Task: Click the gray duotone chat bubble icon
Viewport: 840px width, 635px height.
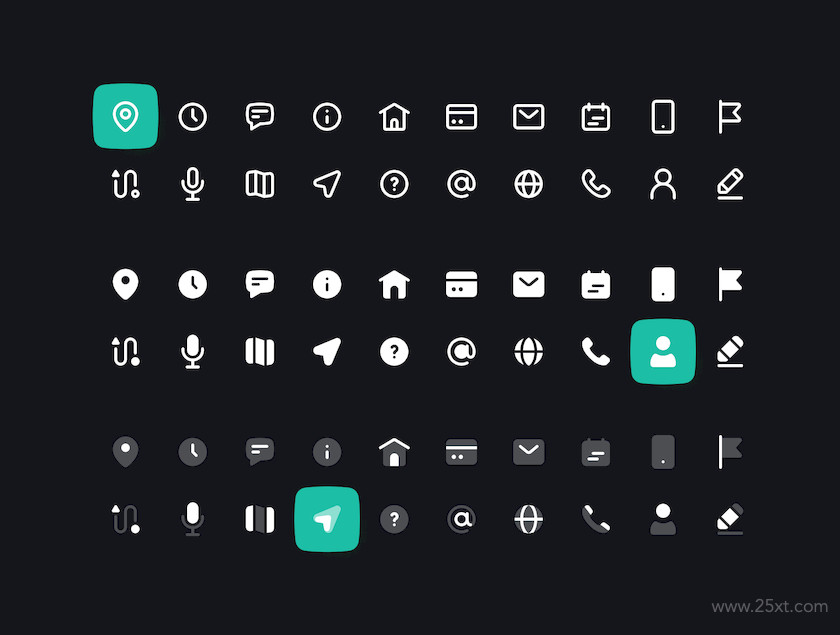Action: (260, 452)
